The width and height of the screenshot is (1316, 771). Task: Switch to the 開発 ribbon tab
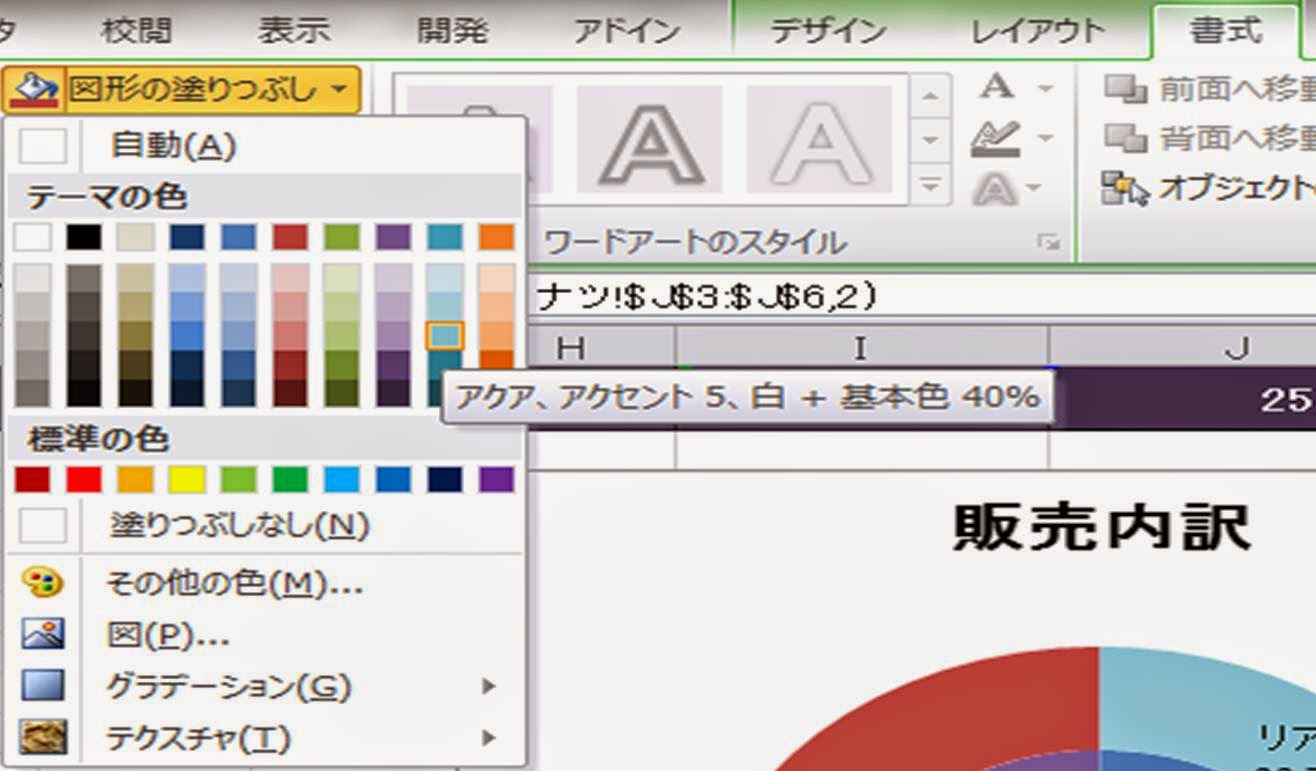click(452, 31)
